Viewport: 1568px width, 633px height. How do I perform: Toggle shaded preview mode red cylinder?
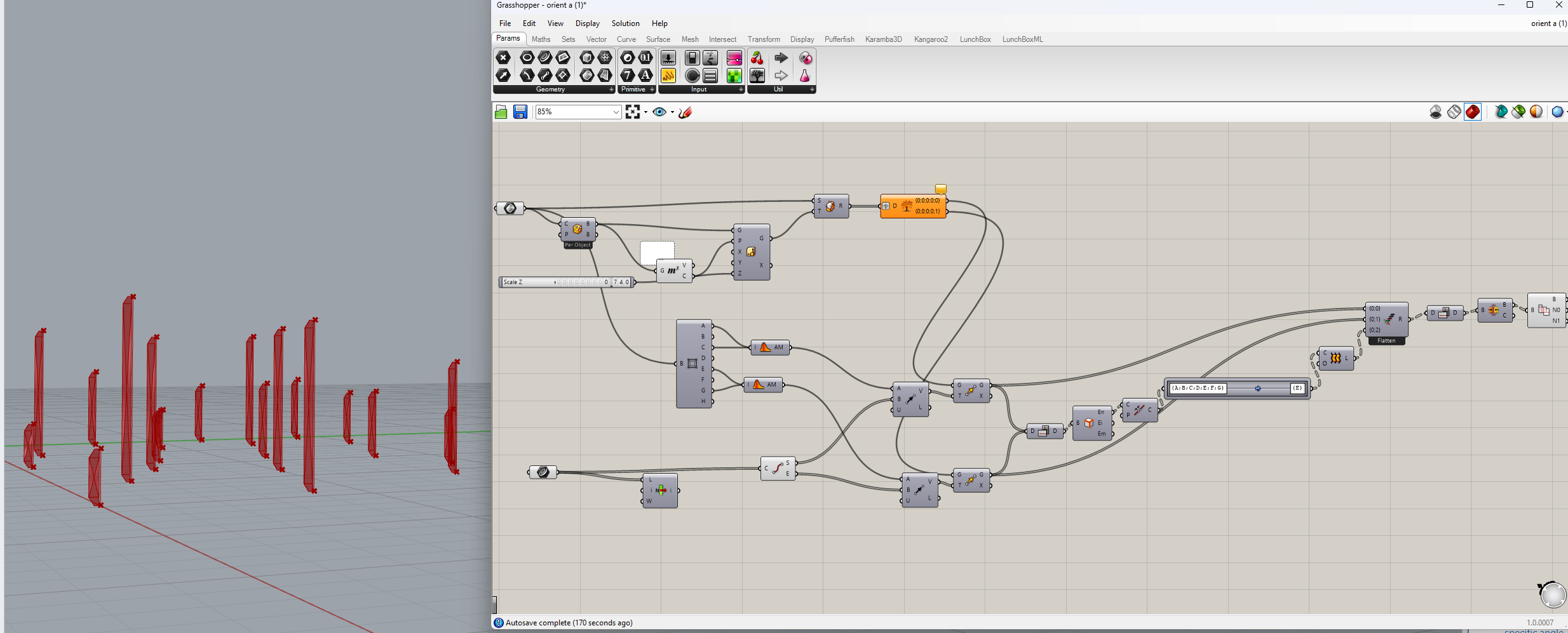pos(1473,112)
